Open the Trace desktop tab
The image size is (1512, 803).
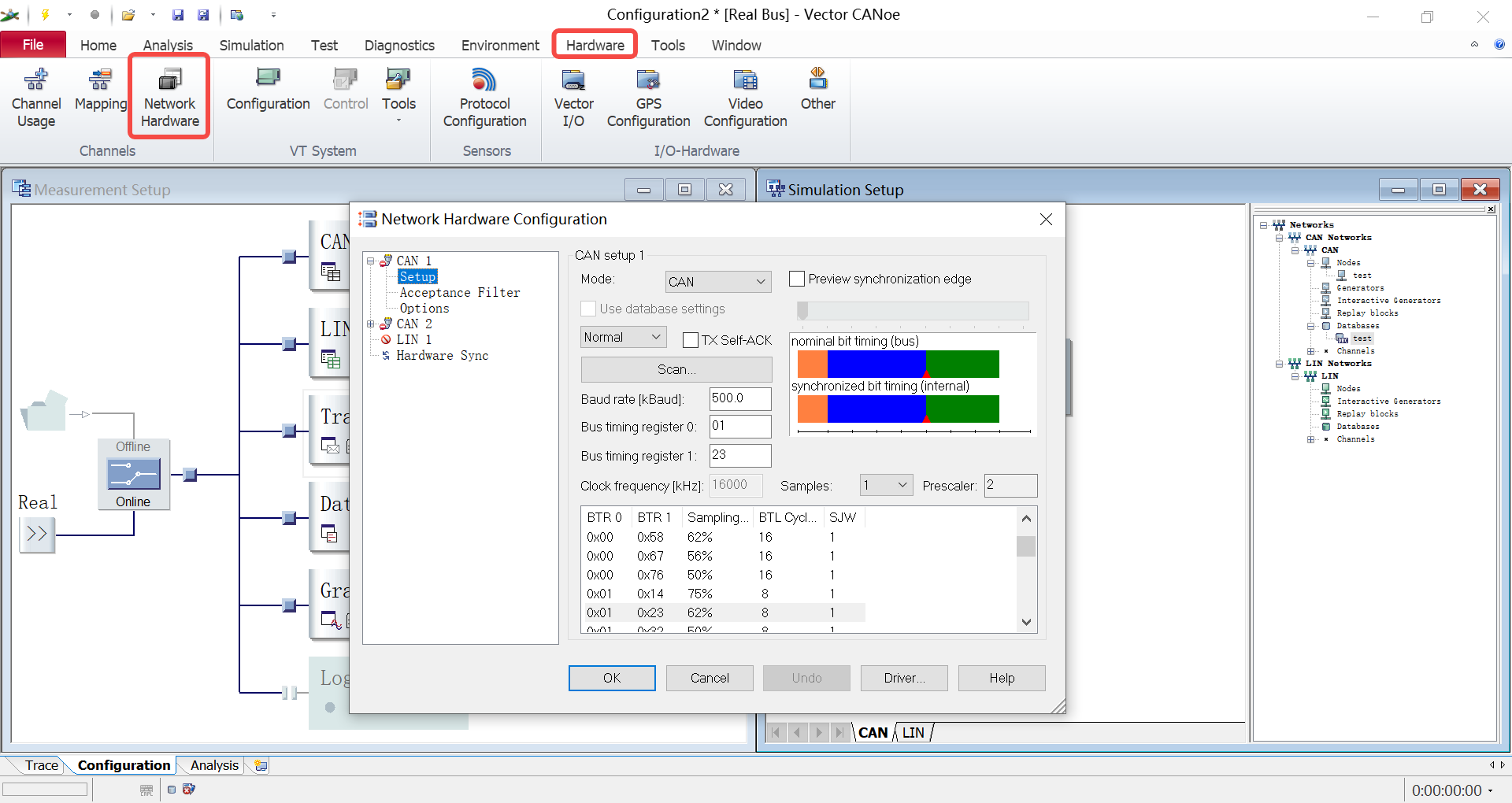(41, 765)
